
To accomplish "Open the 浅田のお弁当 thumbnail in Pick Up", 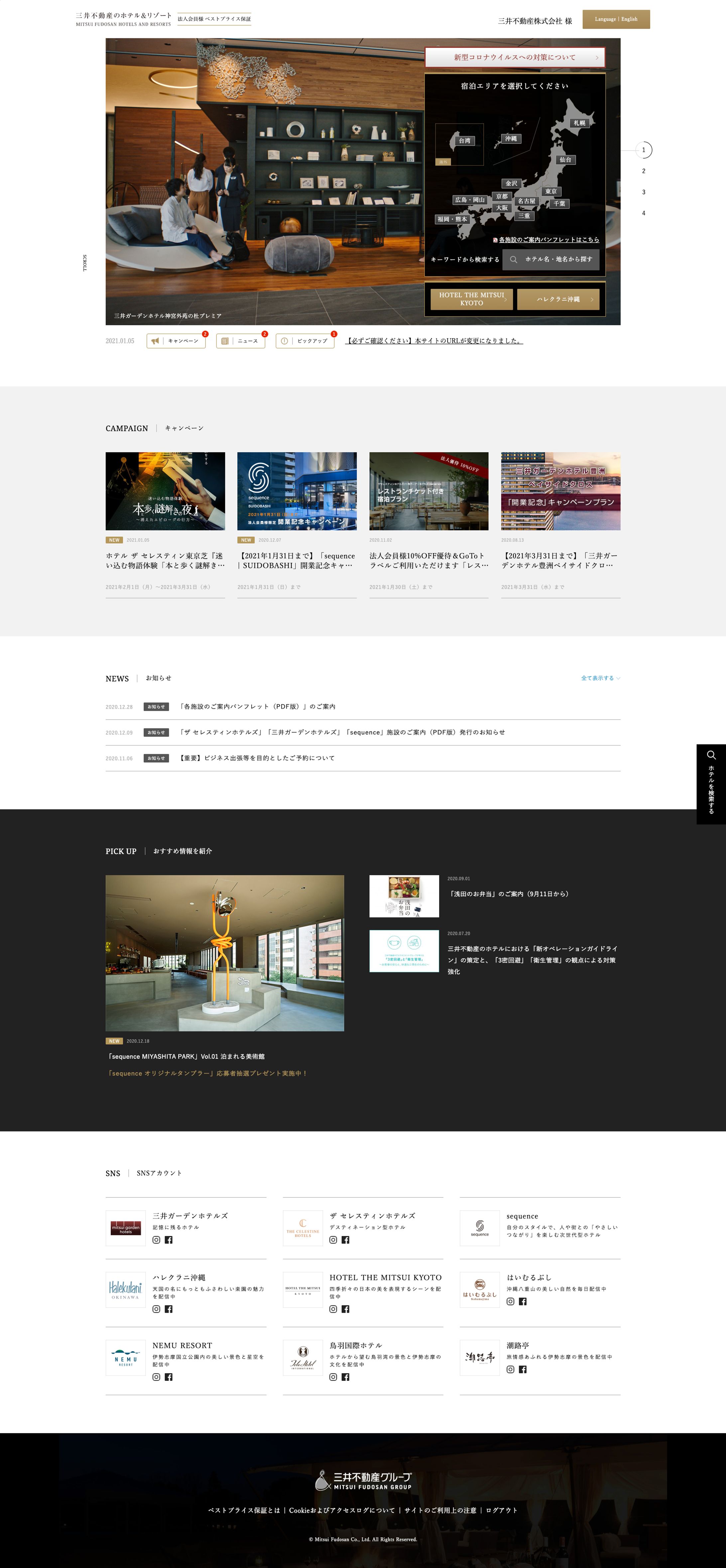I will pos(404,896).
